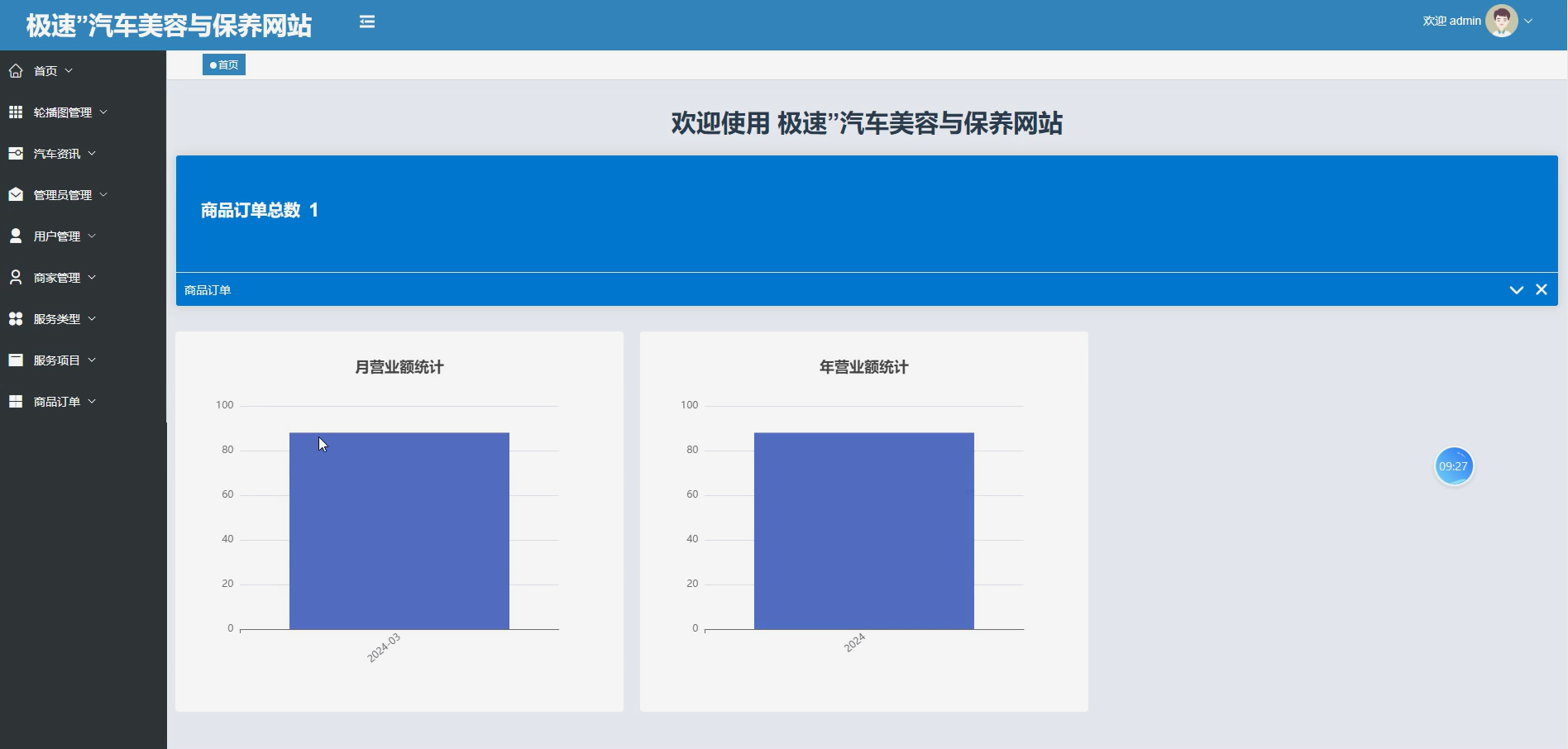This screenshot has height=749, width=1568.
Task: Click the 首页 breadcrumb button
Action: (x=223, y=64)
